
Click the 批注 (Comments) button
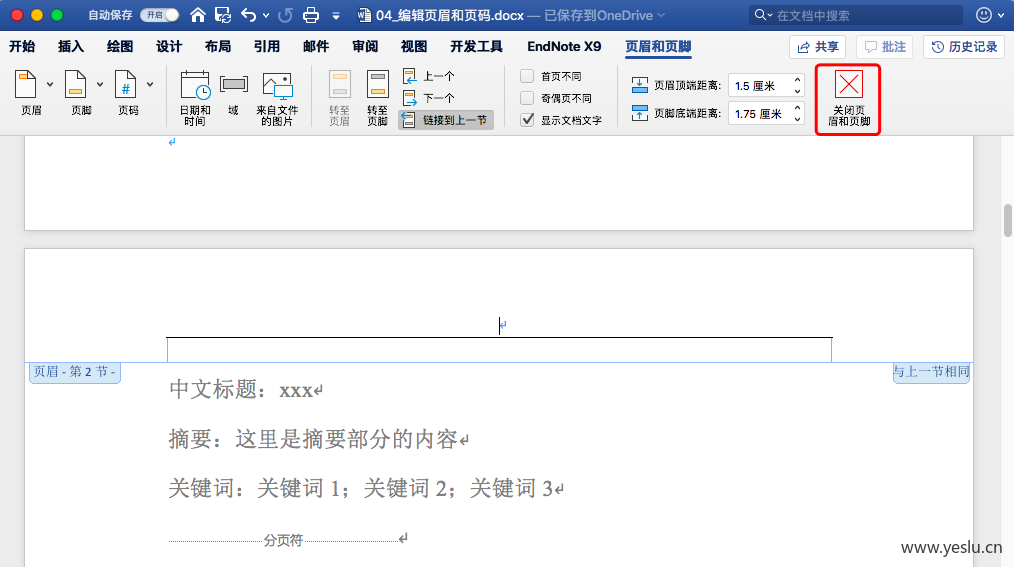885,47
